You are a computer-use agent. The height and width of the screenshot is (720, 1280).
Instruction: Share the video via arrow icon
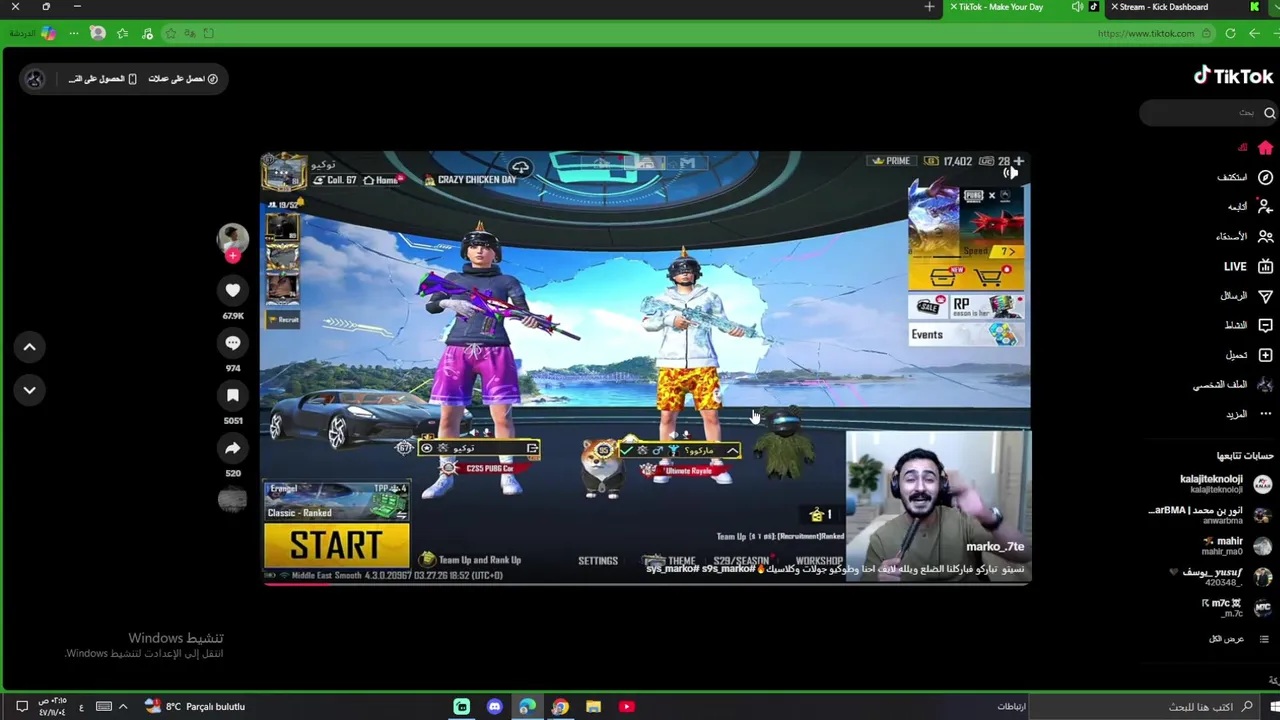tap(232, 448)
